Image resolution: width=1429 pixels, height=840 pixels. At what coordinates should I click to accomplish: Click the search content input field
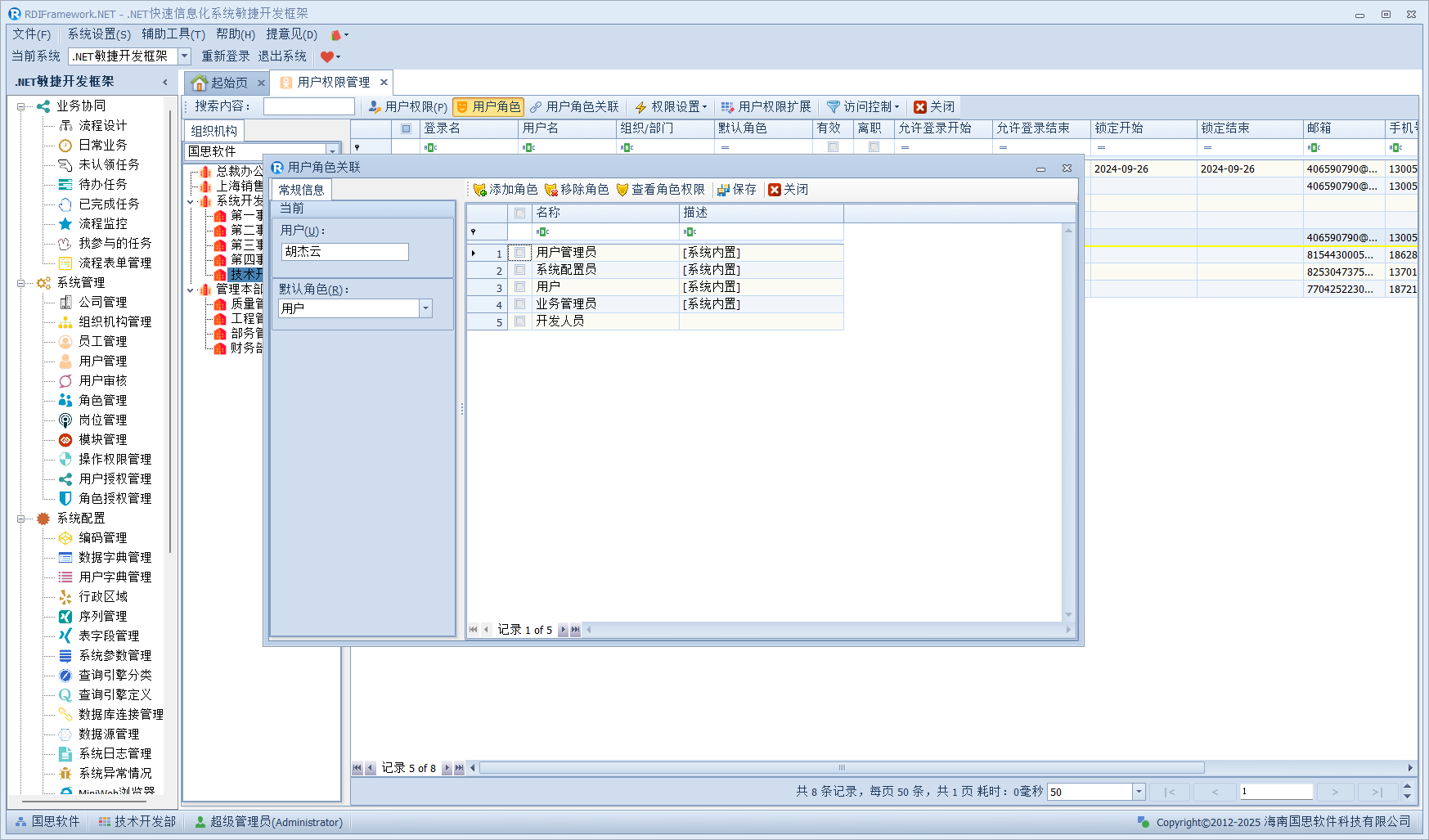coord(308,107)
